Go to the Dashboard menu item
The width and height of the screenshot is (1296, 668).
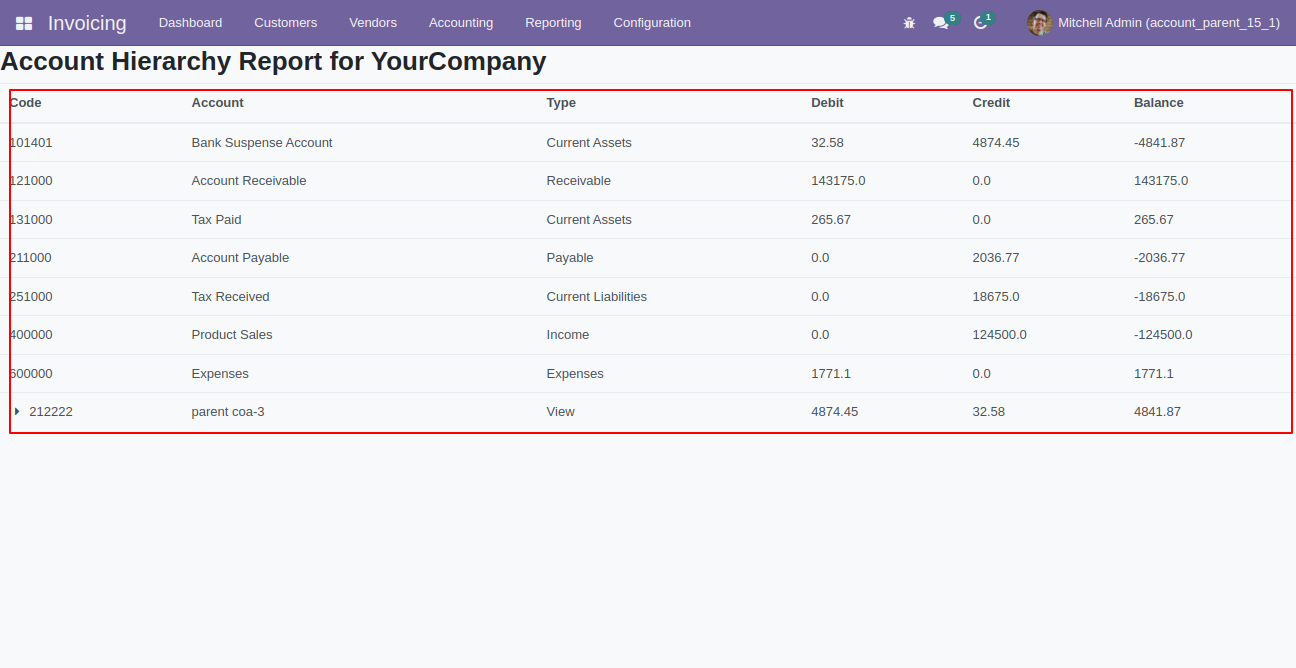[x=190, y=23]
